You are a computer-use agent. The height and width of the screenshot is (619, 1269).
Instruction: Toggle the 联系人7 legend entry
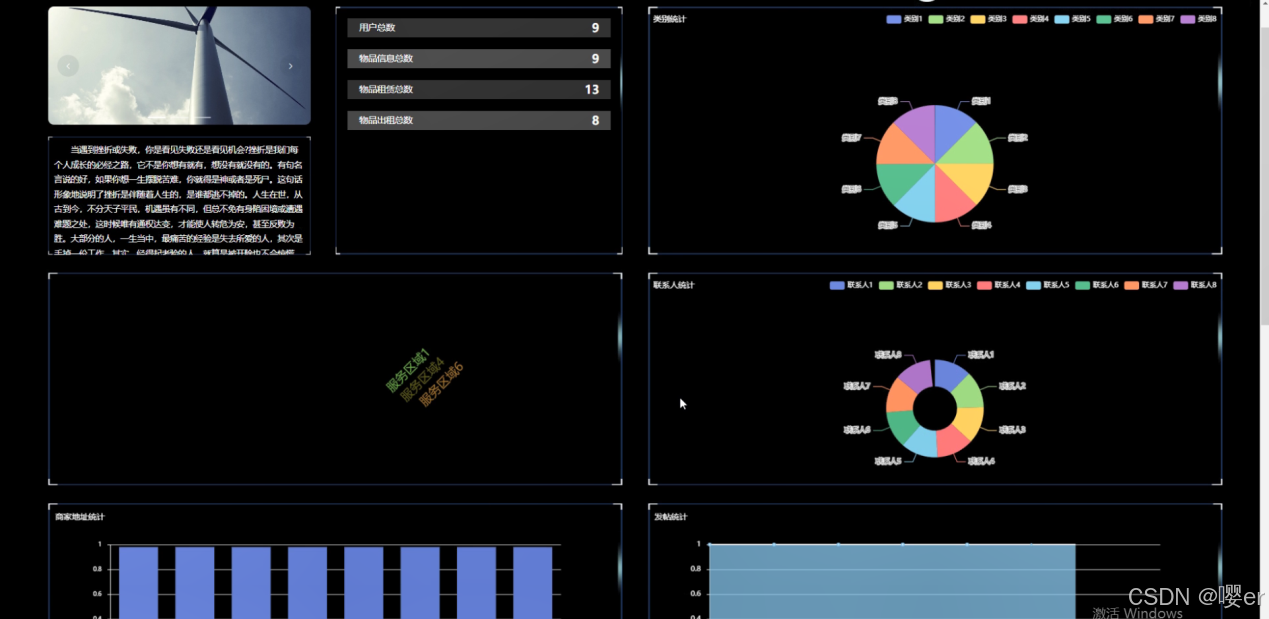point(1145,285)
